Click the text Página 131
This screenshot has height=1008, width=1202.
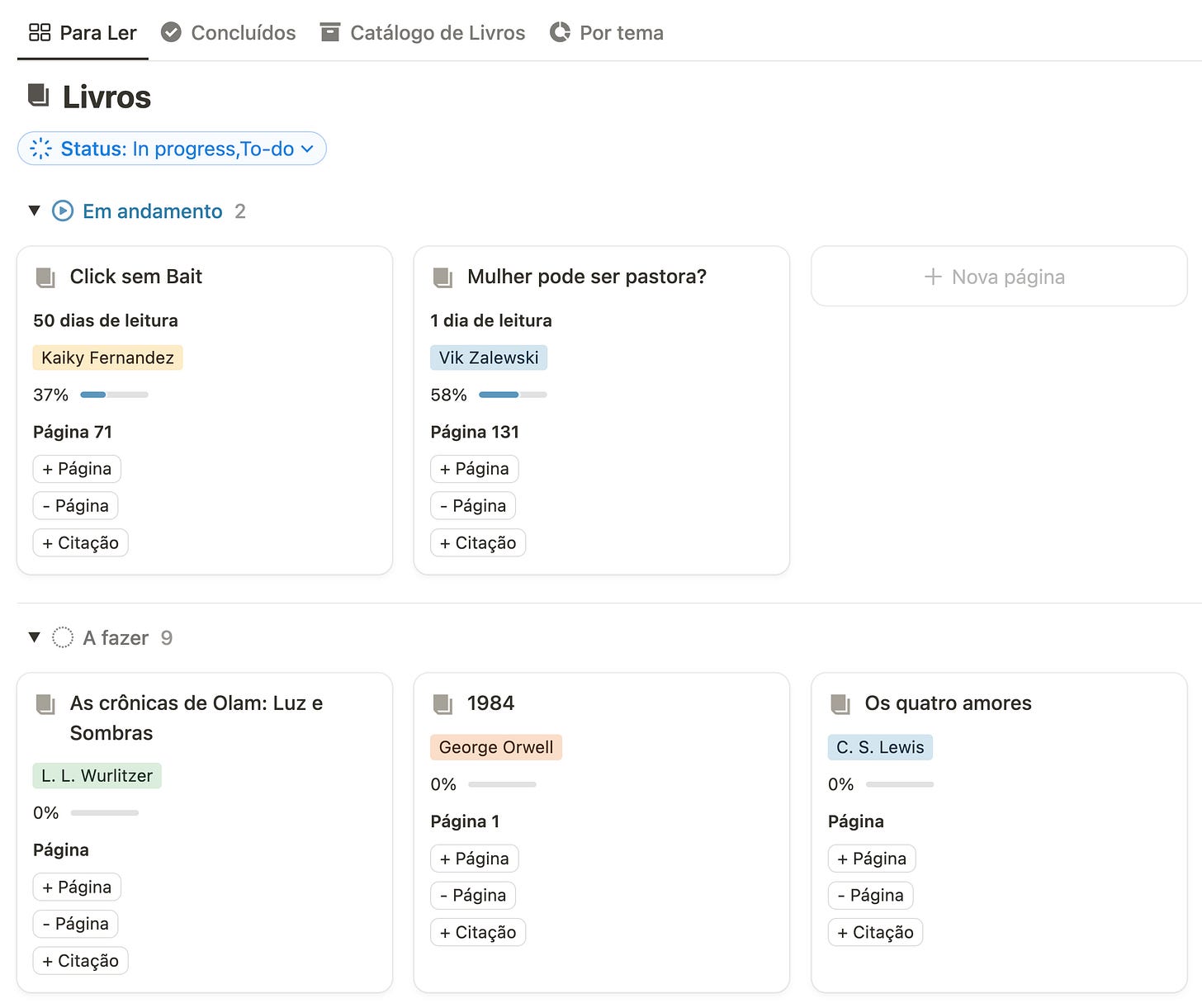[x=475, y=432]
